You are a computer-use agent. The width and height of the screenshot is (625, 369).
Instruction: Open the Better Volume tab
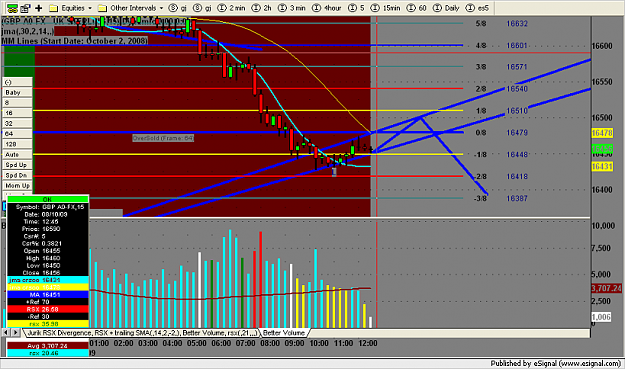tap(284, 333)
